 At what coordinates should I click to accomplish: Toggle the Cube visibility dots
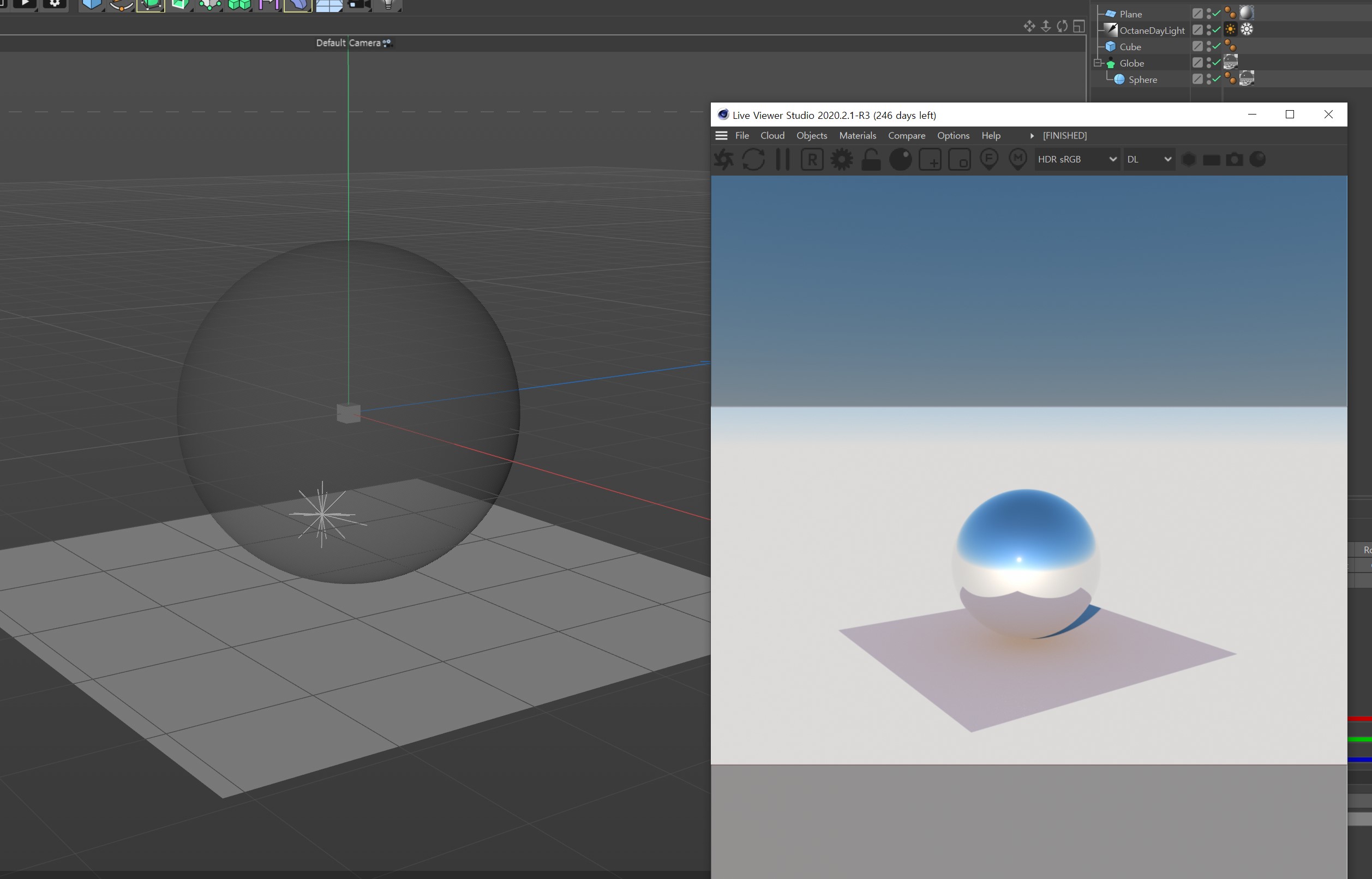tap(1209, 46)
